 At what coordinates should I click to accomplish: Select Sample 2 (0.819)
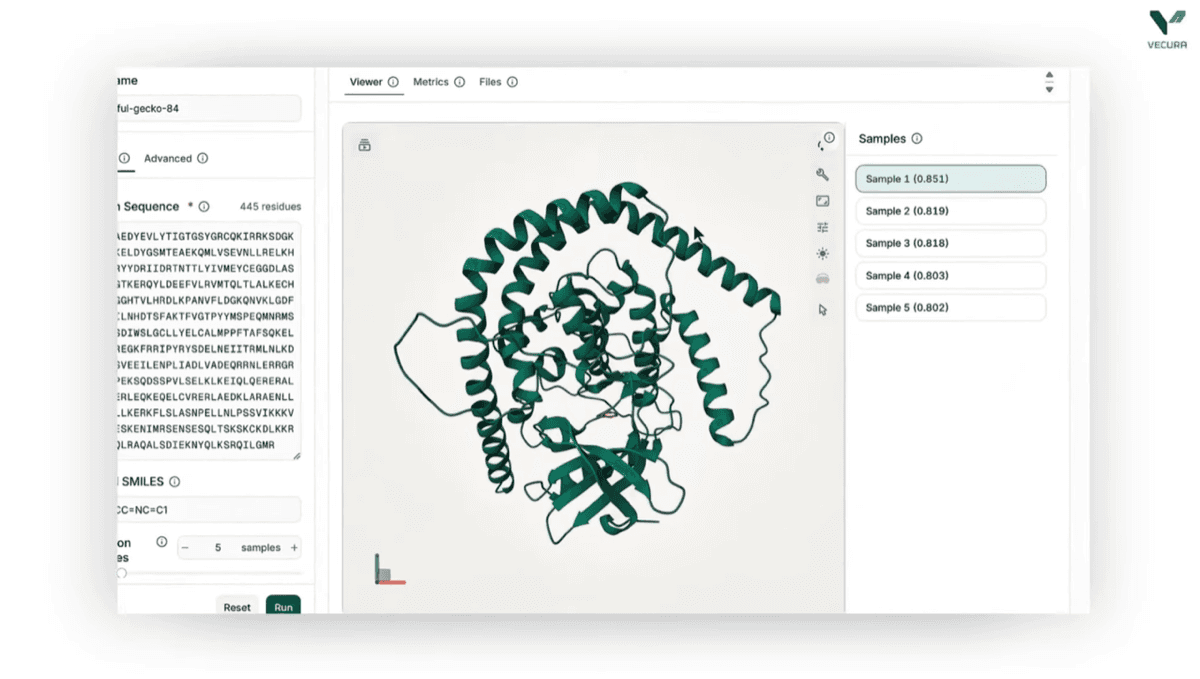pos(950,211)
